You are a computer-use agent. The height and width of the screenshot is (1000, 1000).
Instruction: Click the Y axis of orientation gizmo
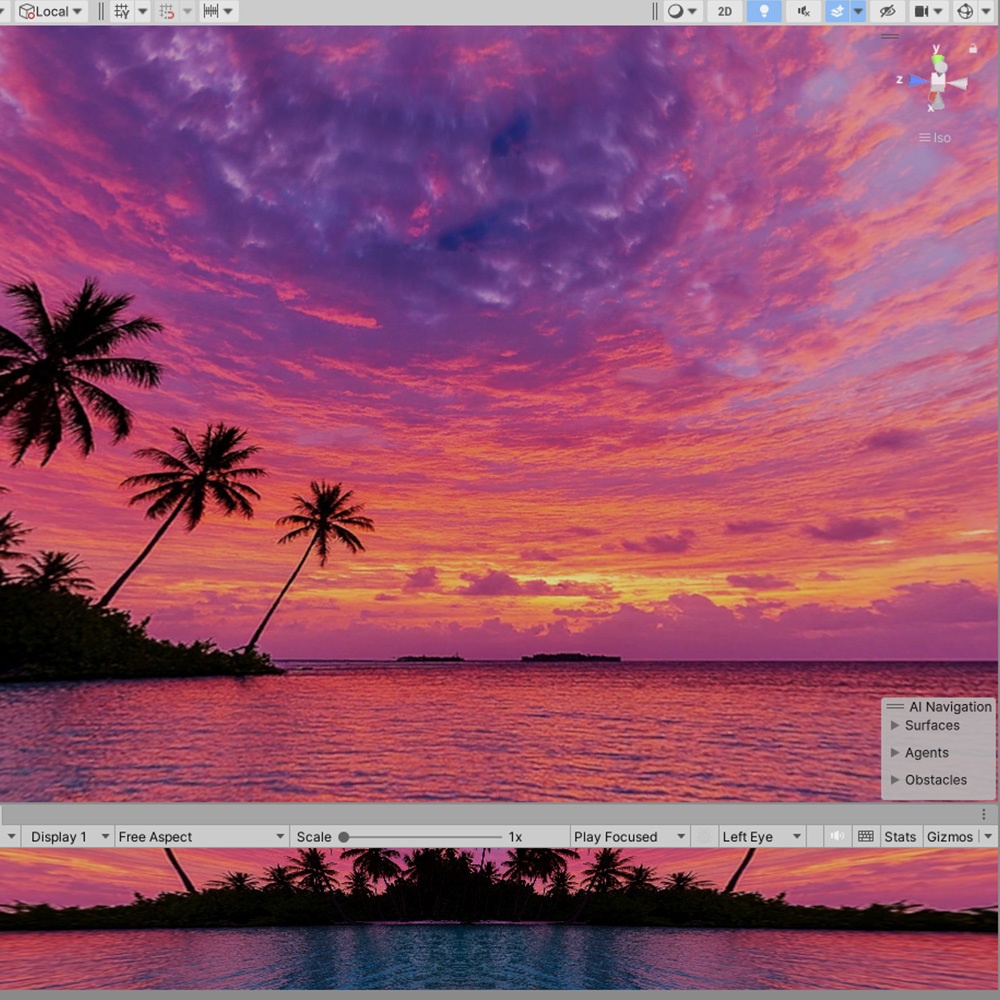938,60
